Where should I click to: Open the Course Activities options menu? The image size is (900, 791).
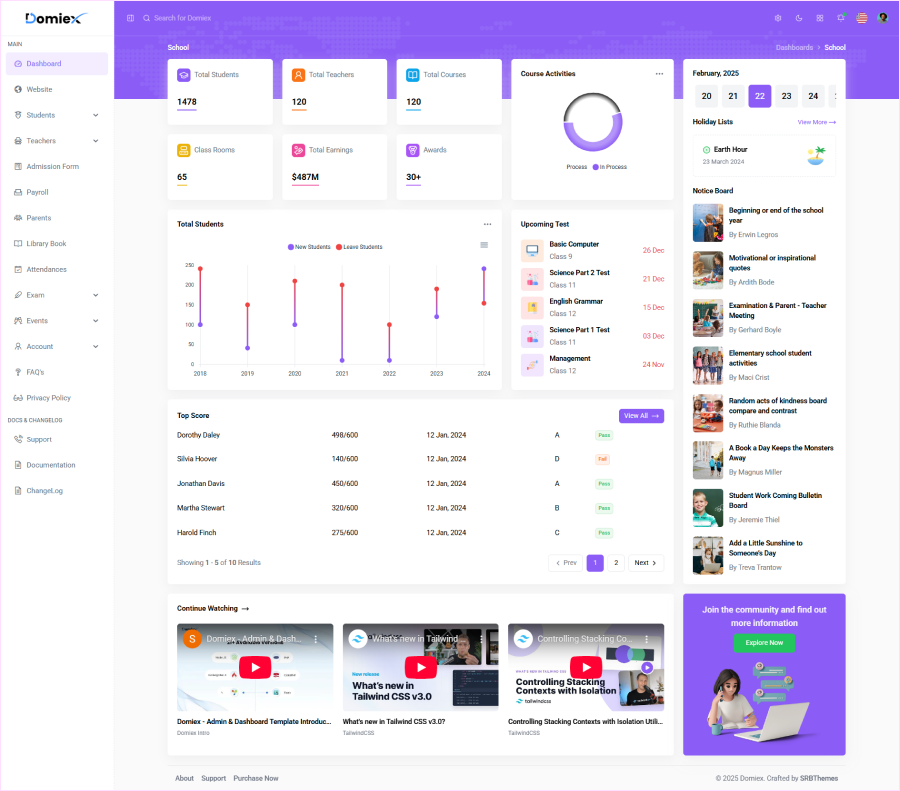pos(659,73)
